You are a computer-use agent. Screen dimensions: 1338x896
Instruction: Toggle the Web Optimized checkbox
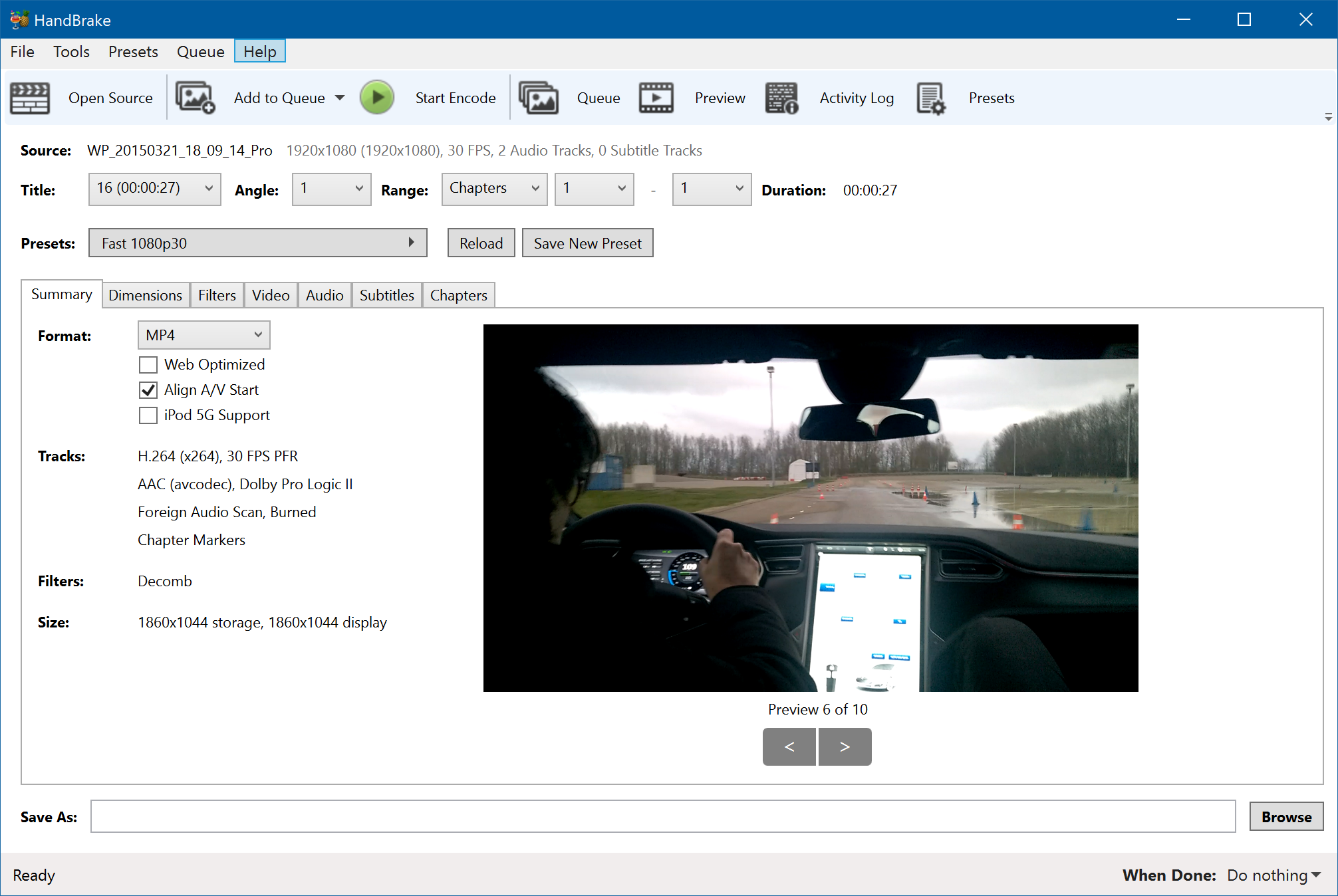[148, 364]
